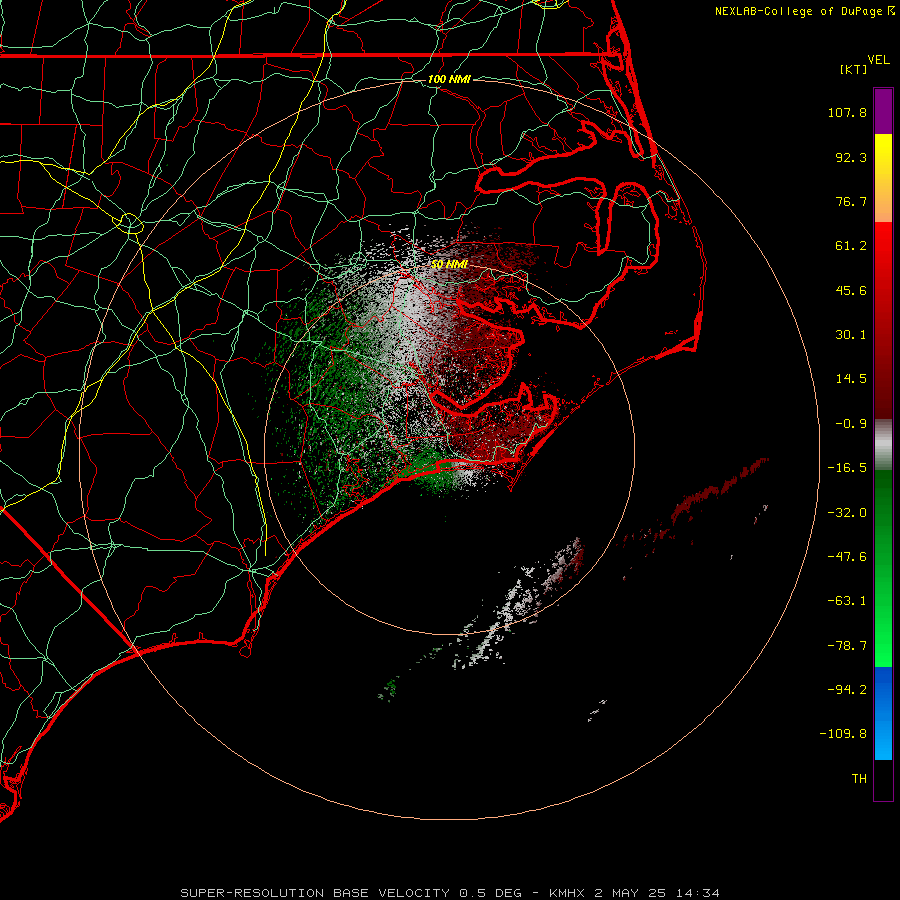Click the -94.2 velocity scale value

point(847,689)
